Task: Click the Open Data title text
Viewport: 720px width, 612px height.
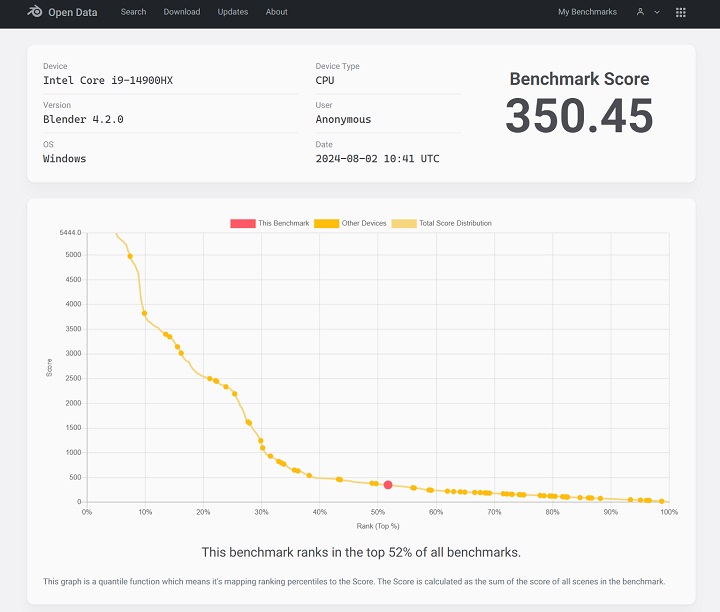Action: point(73,12)
